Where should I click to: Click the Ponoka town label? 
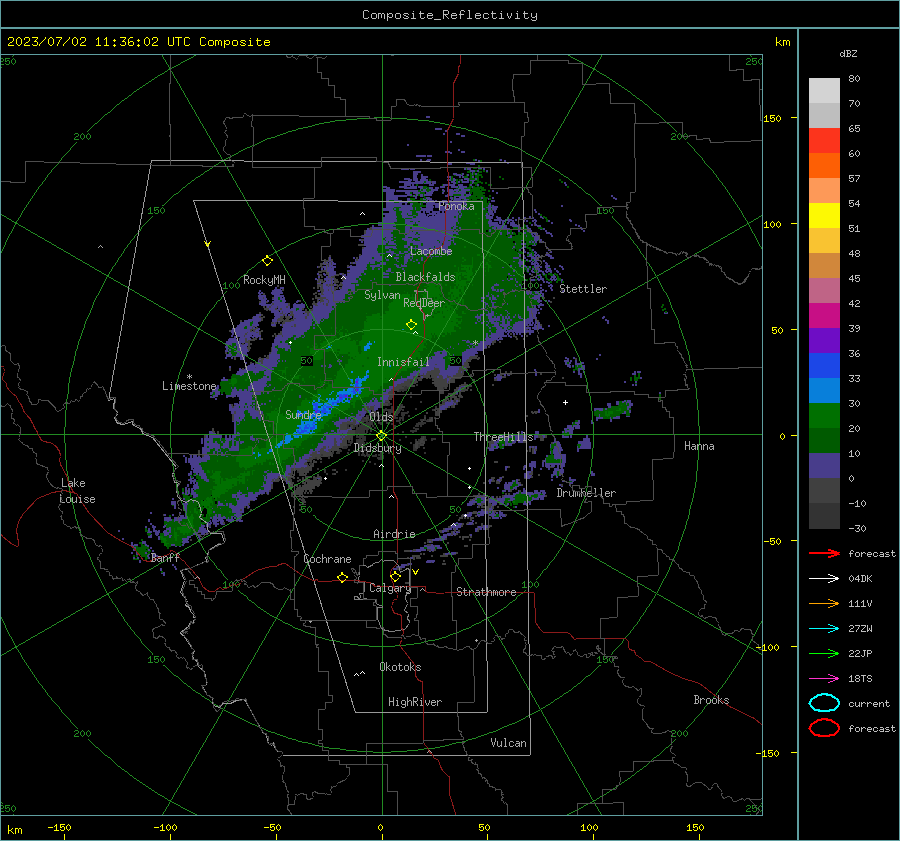(456, 206)
